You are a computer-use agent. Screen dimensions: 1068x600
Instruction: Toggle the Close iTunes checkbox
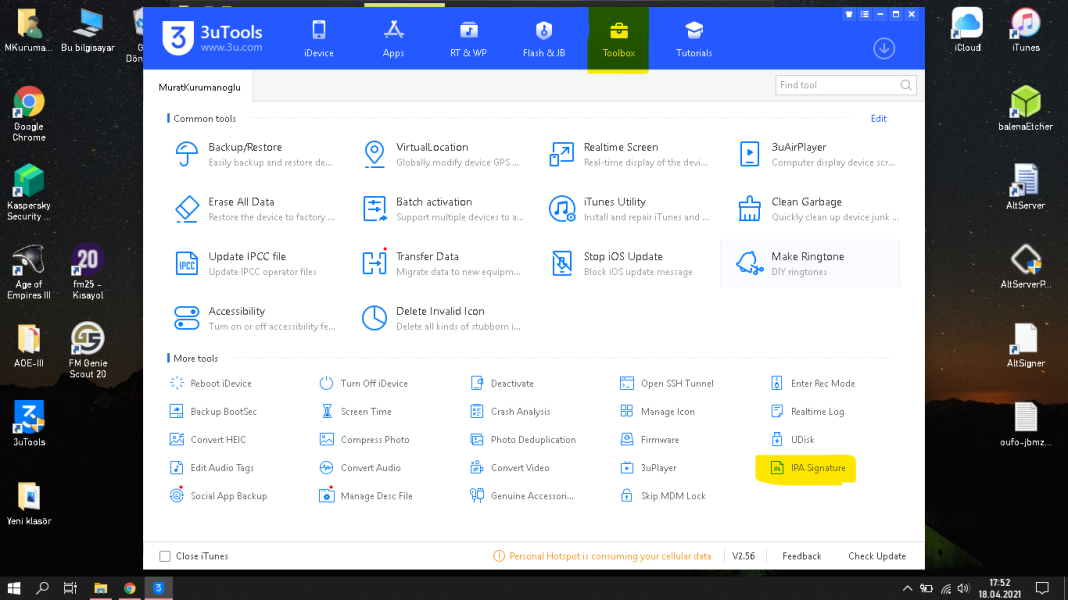coord(165,556)
